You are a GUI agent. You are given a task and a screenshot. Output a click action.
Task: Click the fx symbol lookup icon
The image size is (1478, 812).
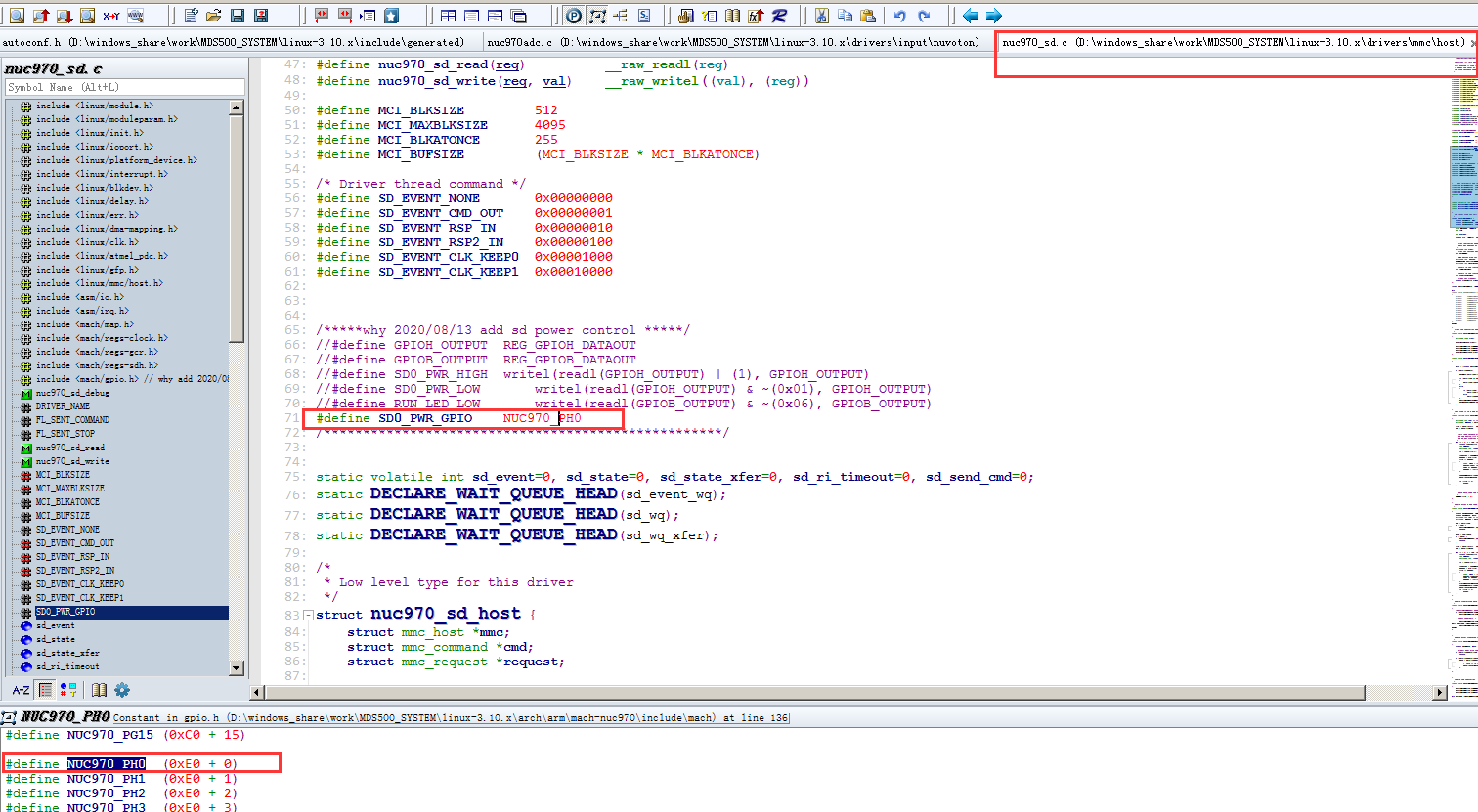[756, 16]
